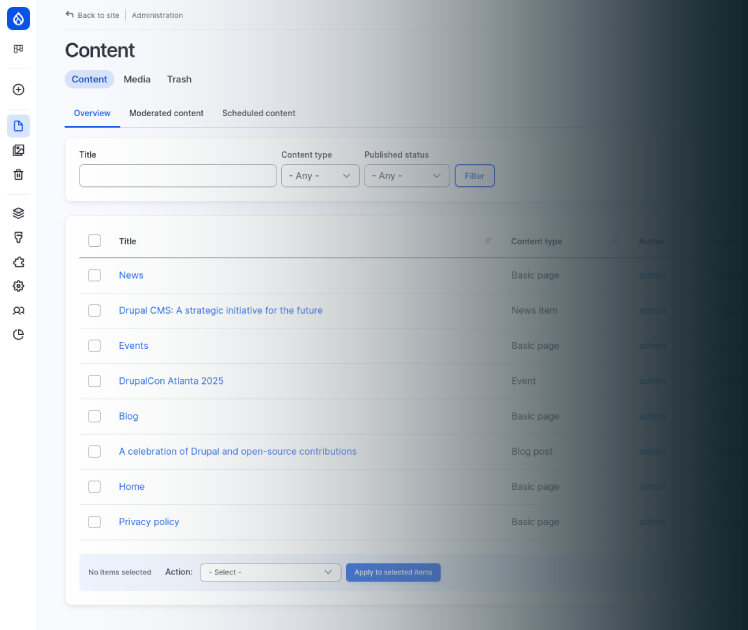Open the Media image icon in sidebar
This screenshot has height=630, width=748.
[18, 150]
